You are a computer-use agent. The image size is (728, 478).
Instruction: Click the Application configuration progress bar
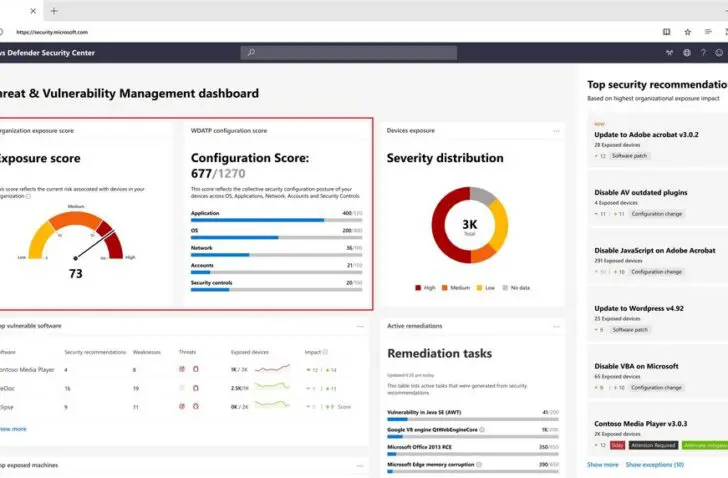coord(276,220)
